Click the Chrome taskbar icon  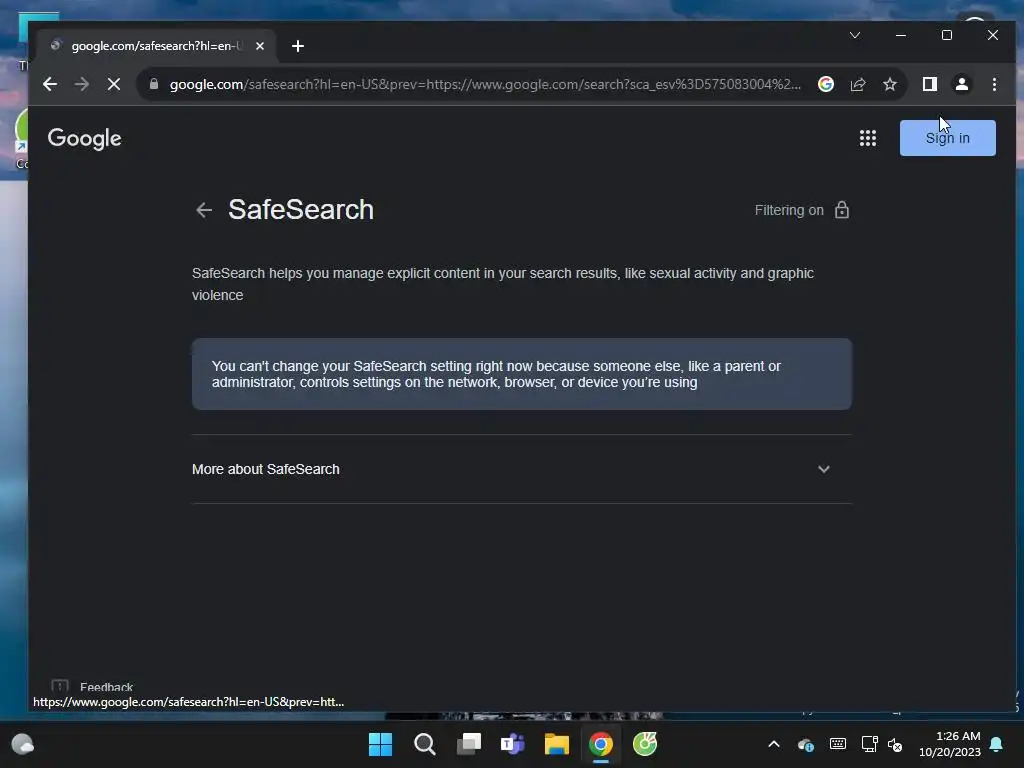(601, 744)
